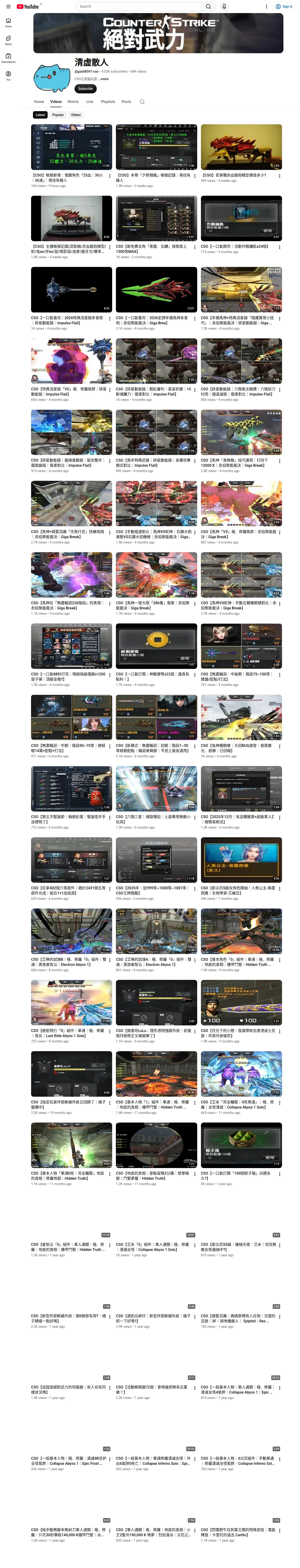Open the title 活動解碼器72個
The image size is (300, 1568).
[x=152, y=1389]
